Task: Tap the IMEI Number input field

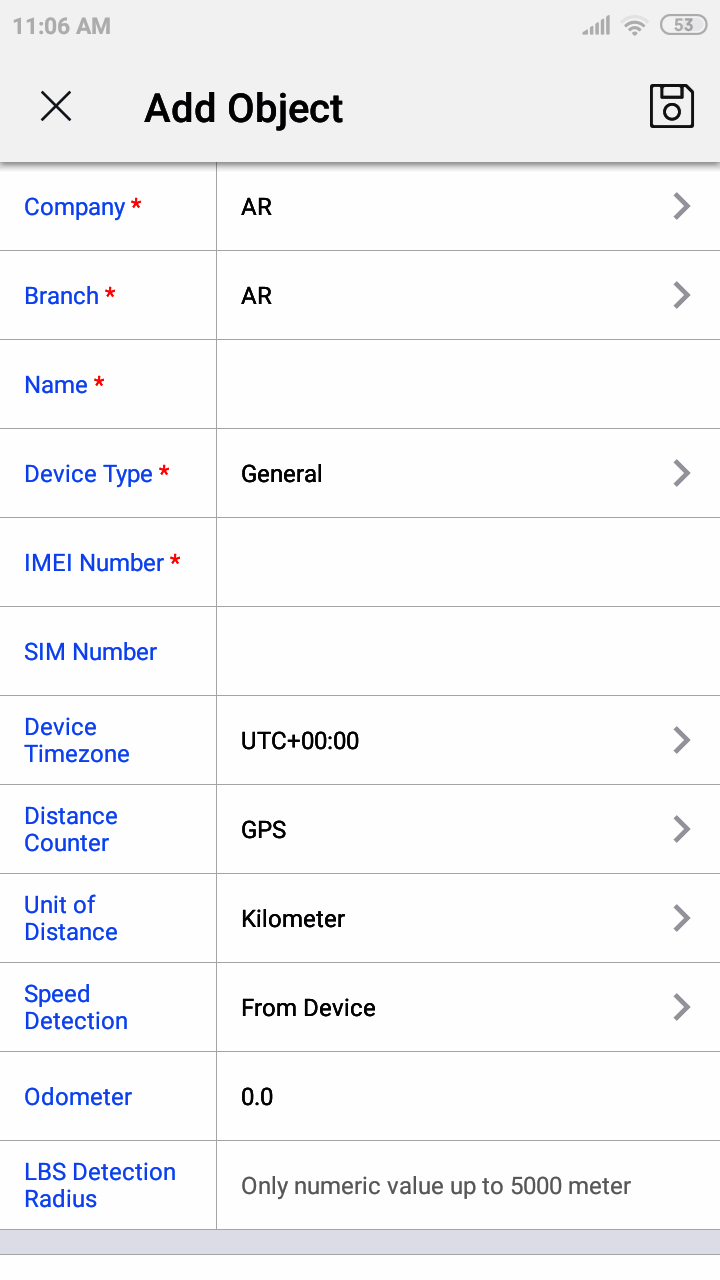Action: click(x=468, y=563)
